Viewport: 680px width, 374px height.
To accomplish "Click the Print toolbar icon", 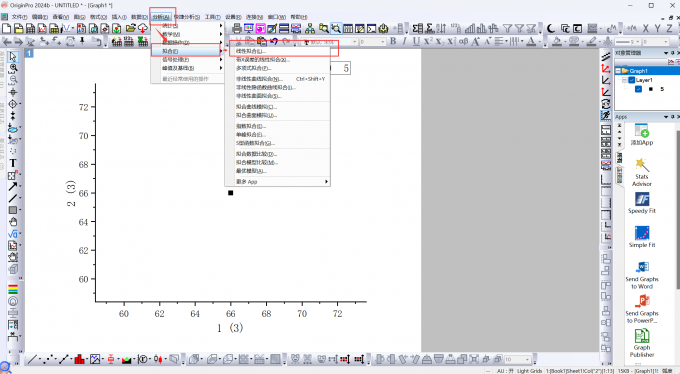I will [237, 29].
